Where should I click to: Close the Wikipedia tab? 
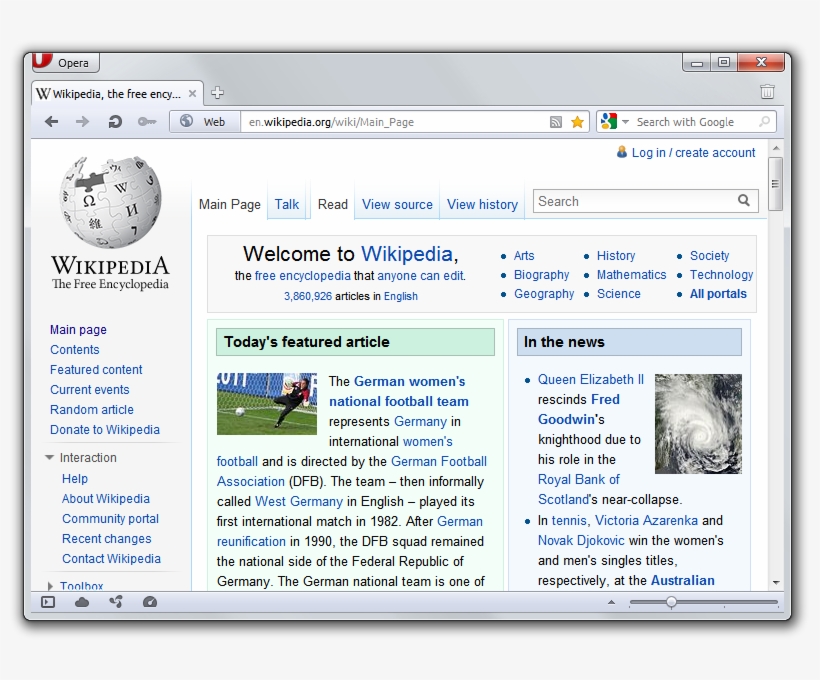(192, 94)
